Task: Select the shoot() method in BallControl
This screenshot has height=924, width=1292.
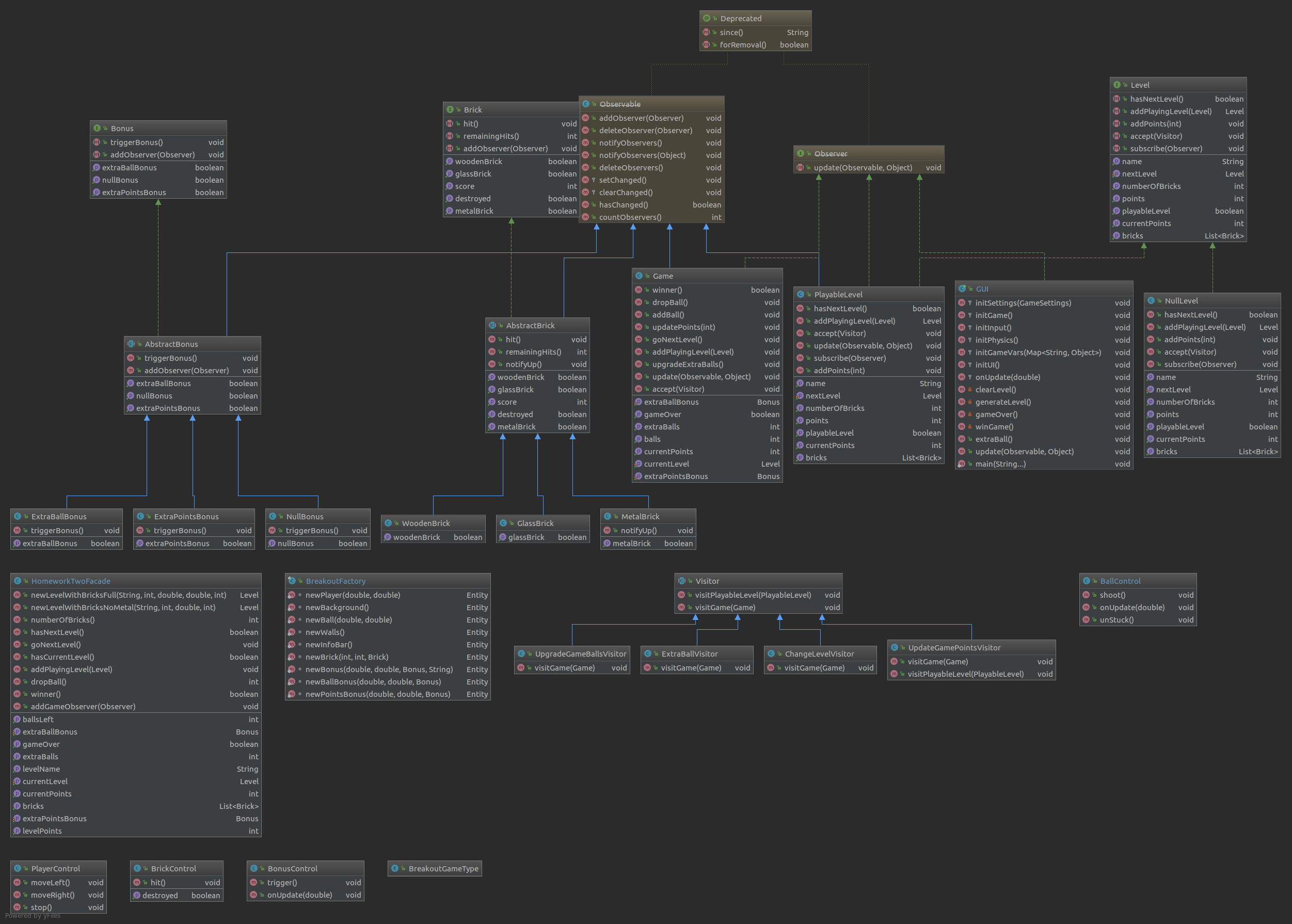Action: click(x=1112, y=595)
